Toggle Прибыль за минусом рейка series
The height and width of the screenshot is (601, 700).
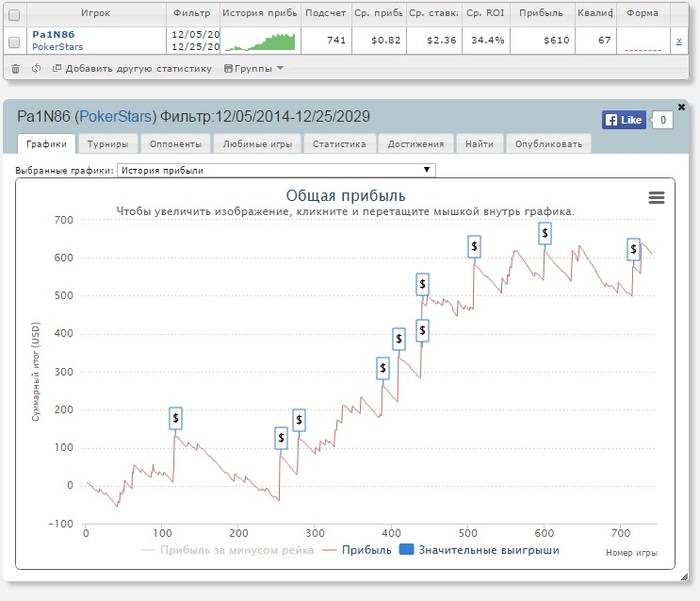[x=227, y=550]
